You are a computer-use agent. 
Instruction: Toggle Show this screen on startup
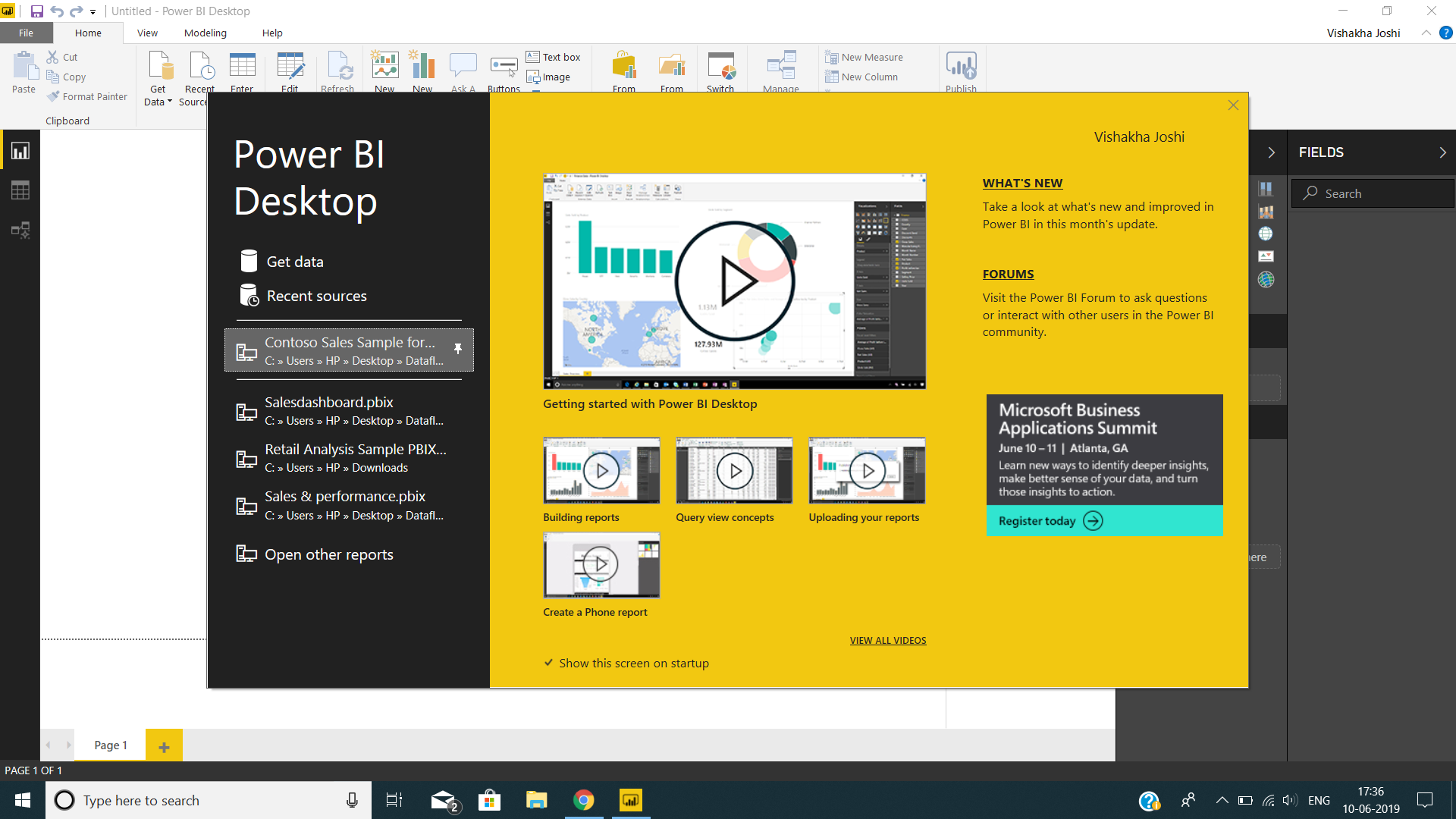coord(626,663)
